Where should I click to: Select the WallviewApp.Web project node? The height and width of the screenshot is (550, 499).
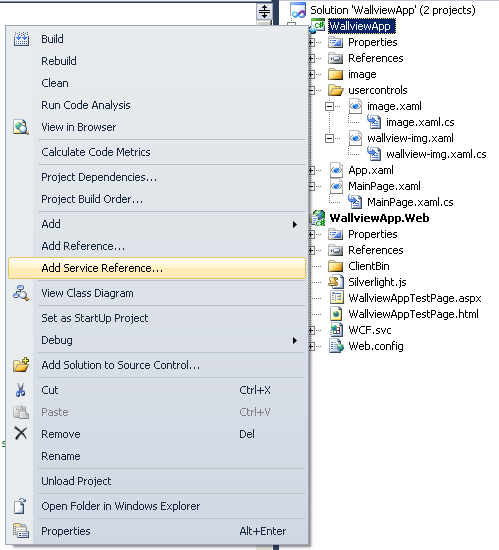click(379, 218)
